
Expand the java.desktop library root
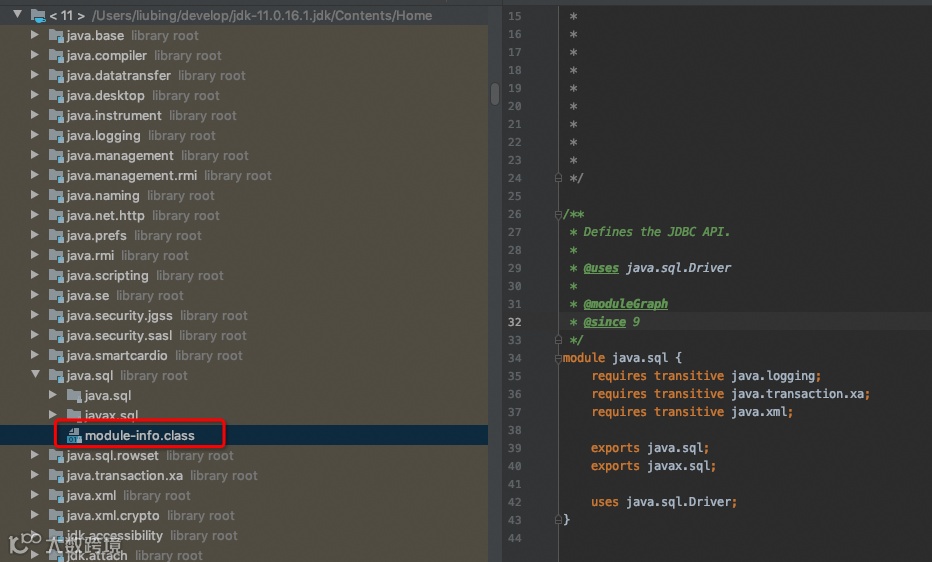point(35,95)
